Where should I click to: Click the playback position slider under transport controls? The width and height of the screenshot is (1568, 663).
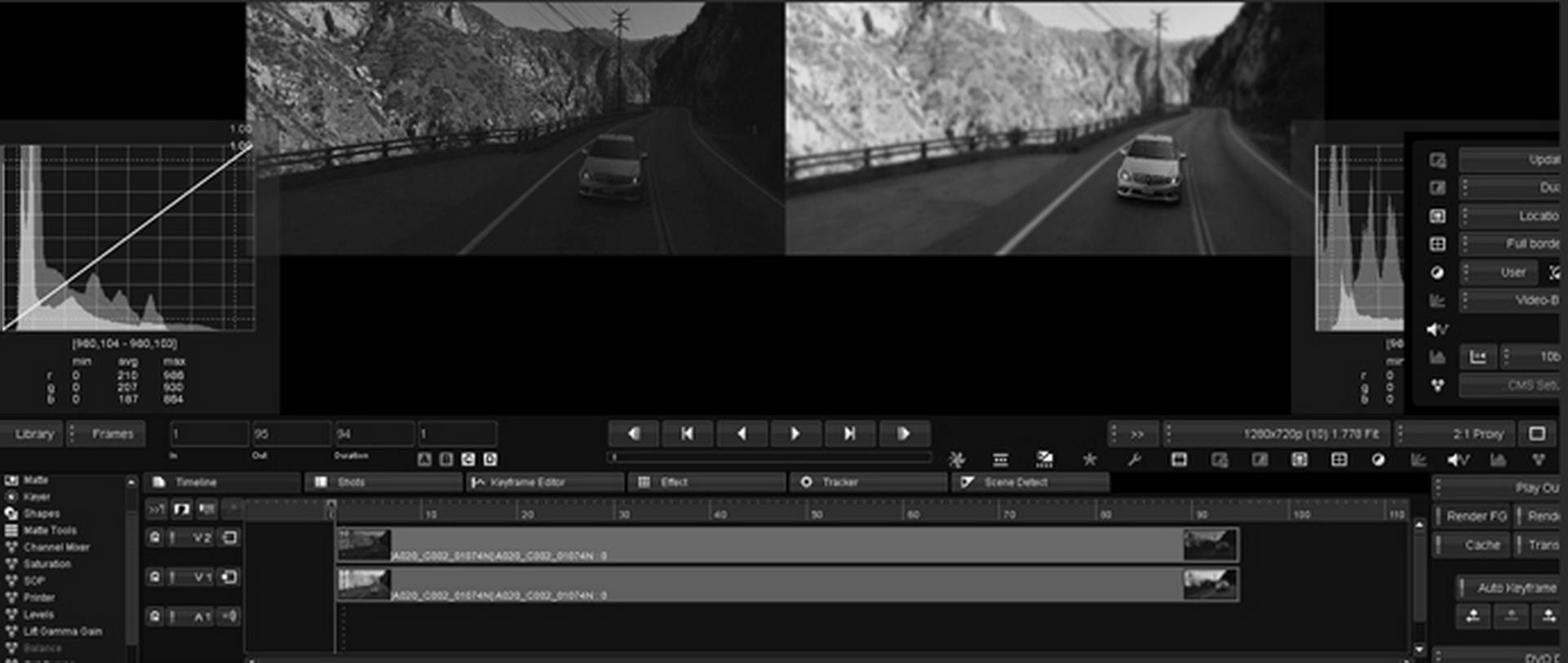[x=770, y=457]
